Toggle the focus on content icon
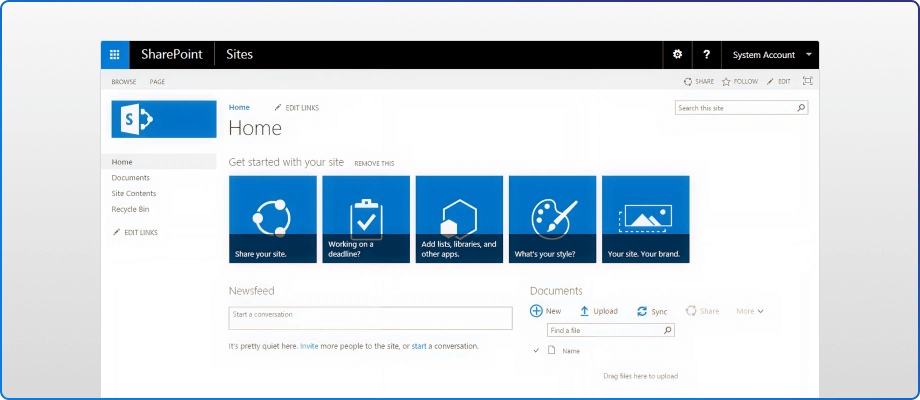The height and width of the screenshot is (400, 920). [x=807, y=82]
